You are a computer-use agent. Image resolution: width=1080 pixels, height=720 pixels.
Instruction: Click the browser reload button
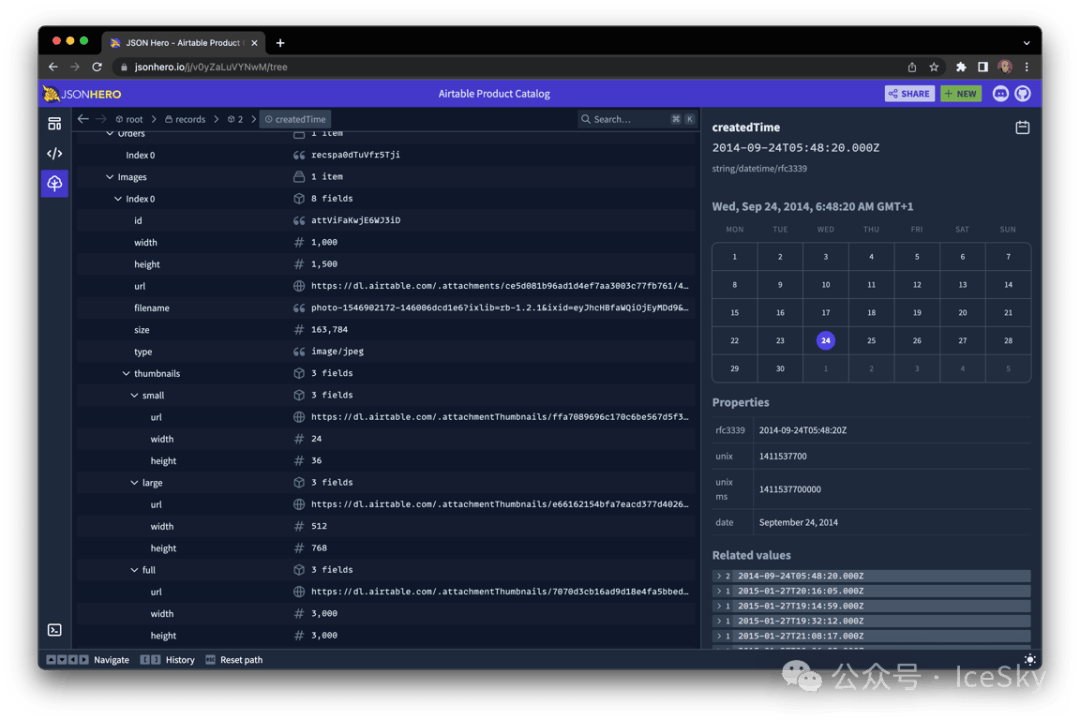pyautogui.click(x=97, y=67)
